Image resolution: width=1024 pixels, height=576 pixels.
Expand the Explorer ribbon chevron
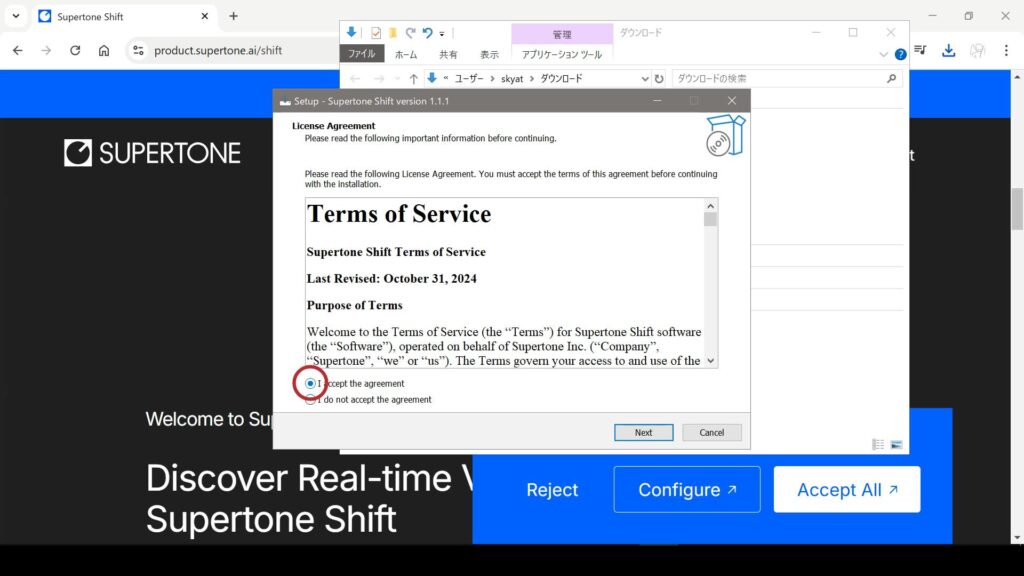coord(884,55)
